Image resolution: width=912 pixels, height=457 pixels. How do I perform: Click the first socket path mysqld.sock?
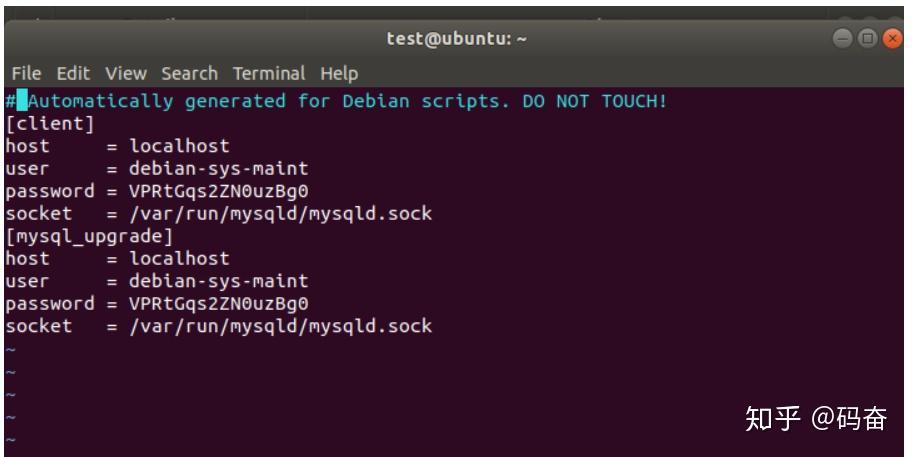(281, 214)
